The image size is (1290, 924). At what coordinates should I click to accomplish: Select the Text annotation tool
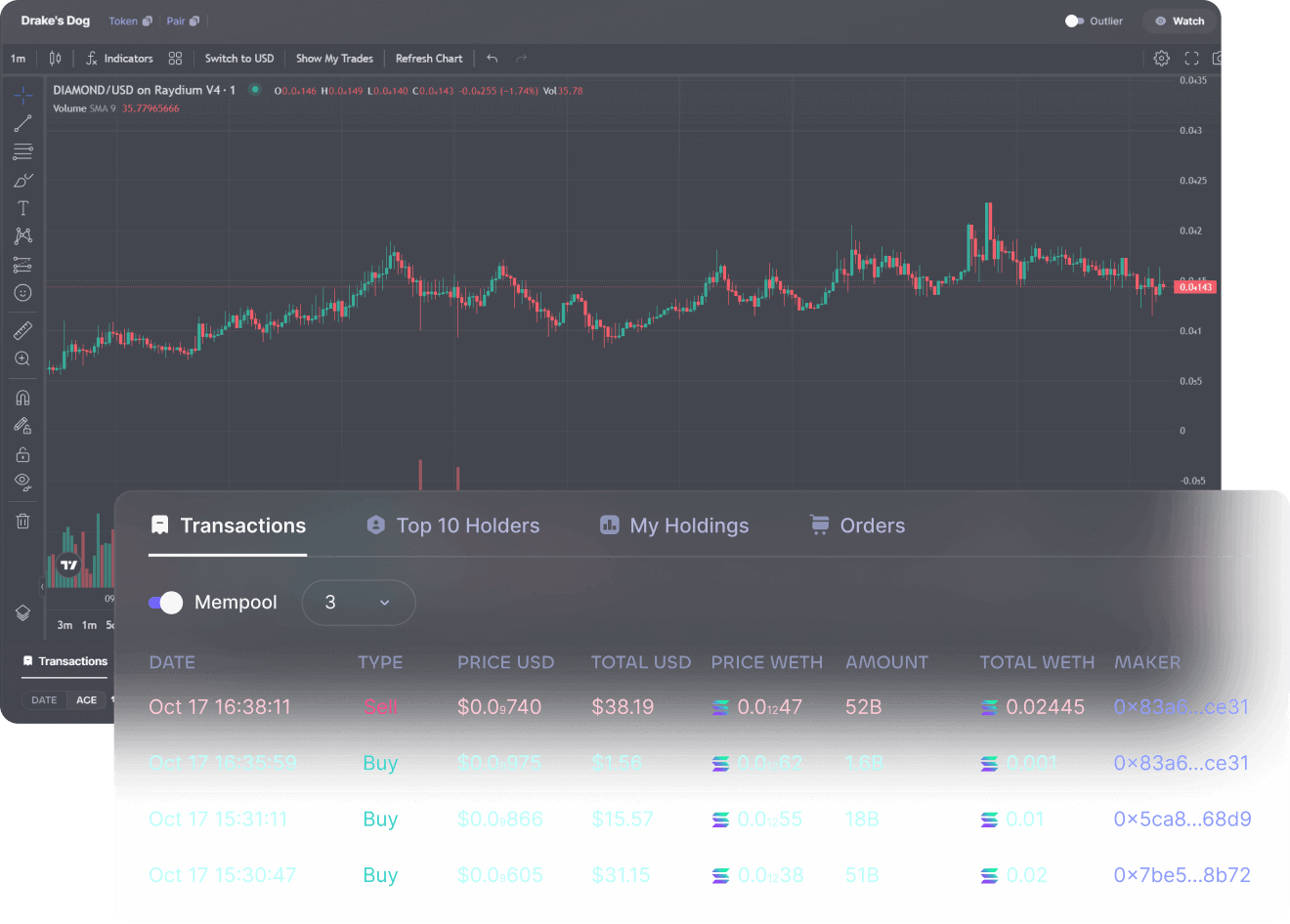22,208
